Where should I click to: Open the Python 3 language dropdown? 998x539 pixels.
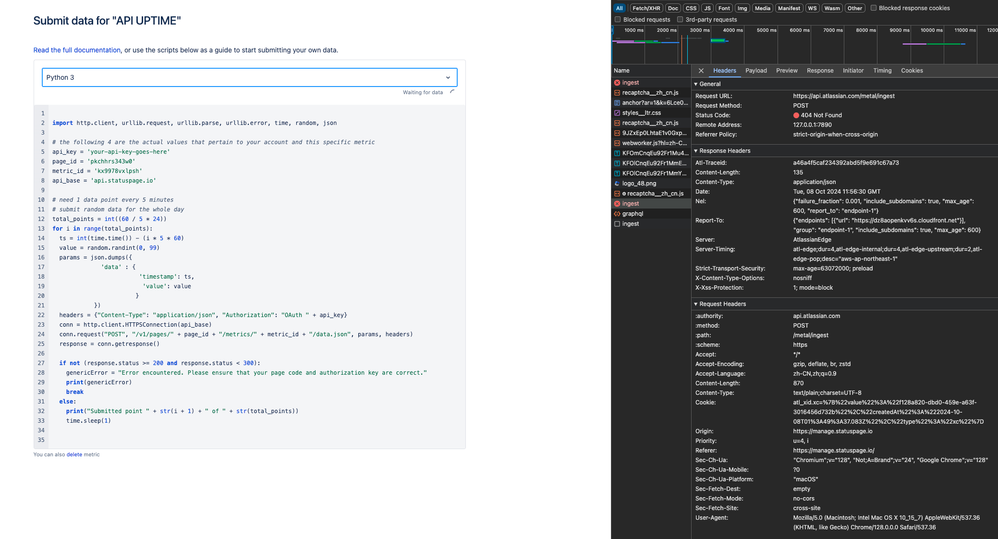[250, 78]
